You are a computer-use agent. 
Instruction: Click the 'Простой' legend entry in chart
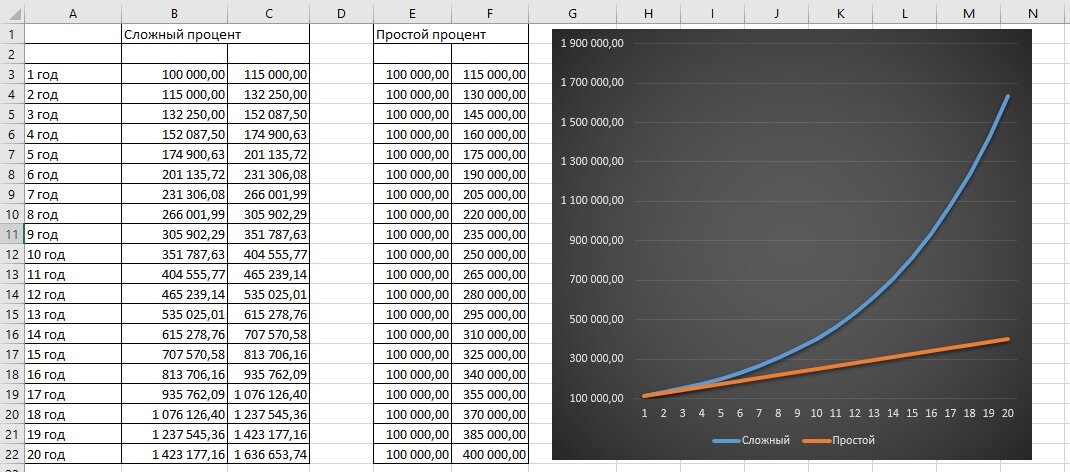pyautogui.click(x=839, y=441)
